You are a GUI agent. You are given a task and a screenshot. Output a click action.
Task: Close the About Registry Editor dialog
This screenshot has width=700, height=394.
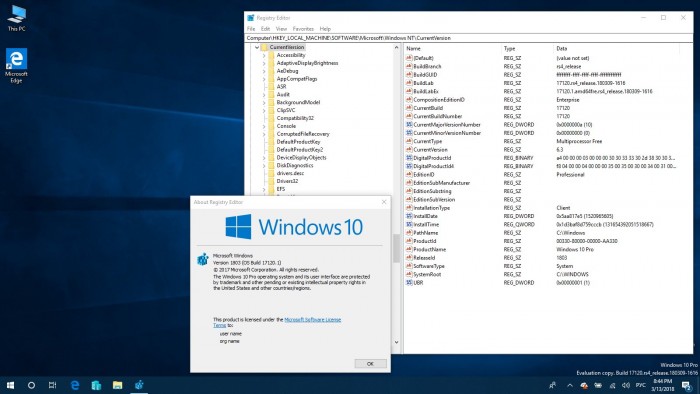[384, 202]
